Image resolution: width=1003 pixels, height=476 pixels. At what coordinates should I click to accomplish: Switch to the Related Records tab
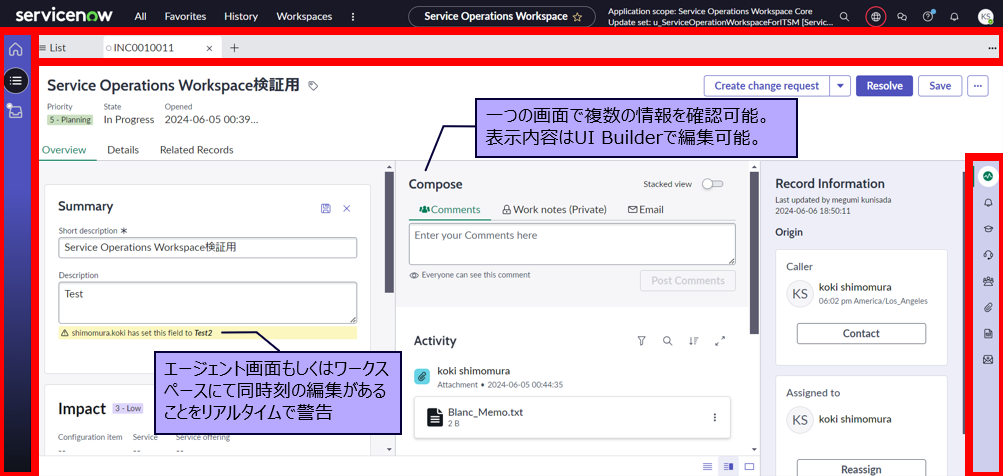196,150
